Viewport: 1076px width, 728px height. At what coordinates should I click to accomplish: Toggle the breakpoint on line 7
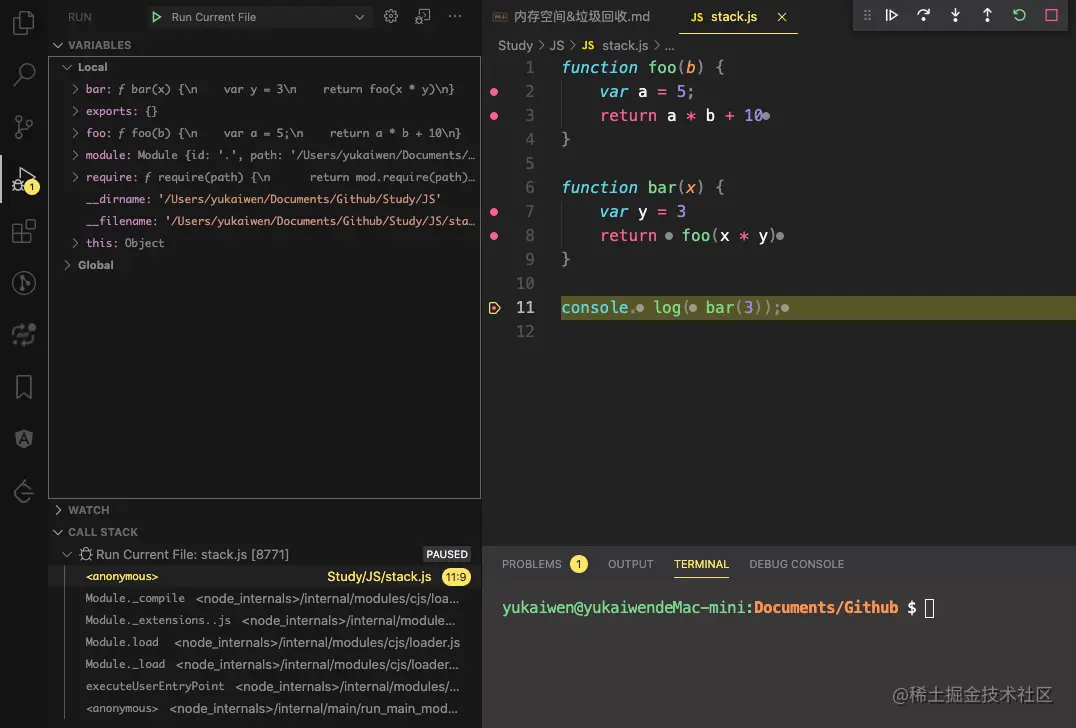pyautogui.click(x=494, y=212)
